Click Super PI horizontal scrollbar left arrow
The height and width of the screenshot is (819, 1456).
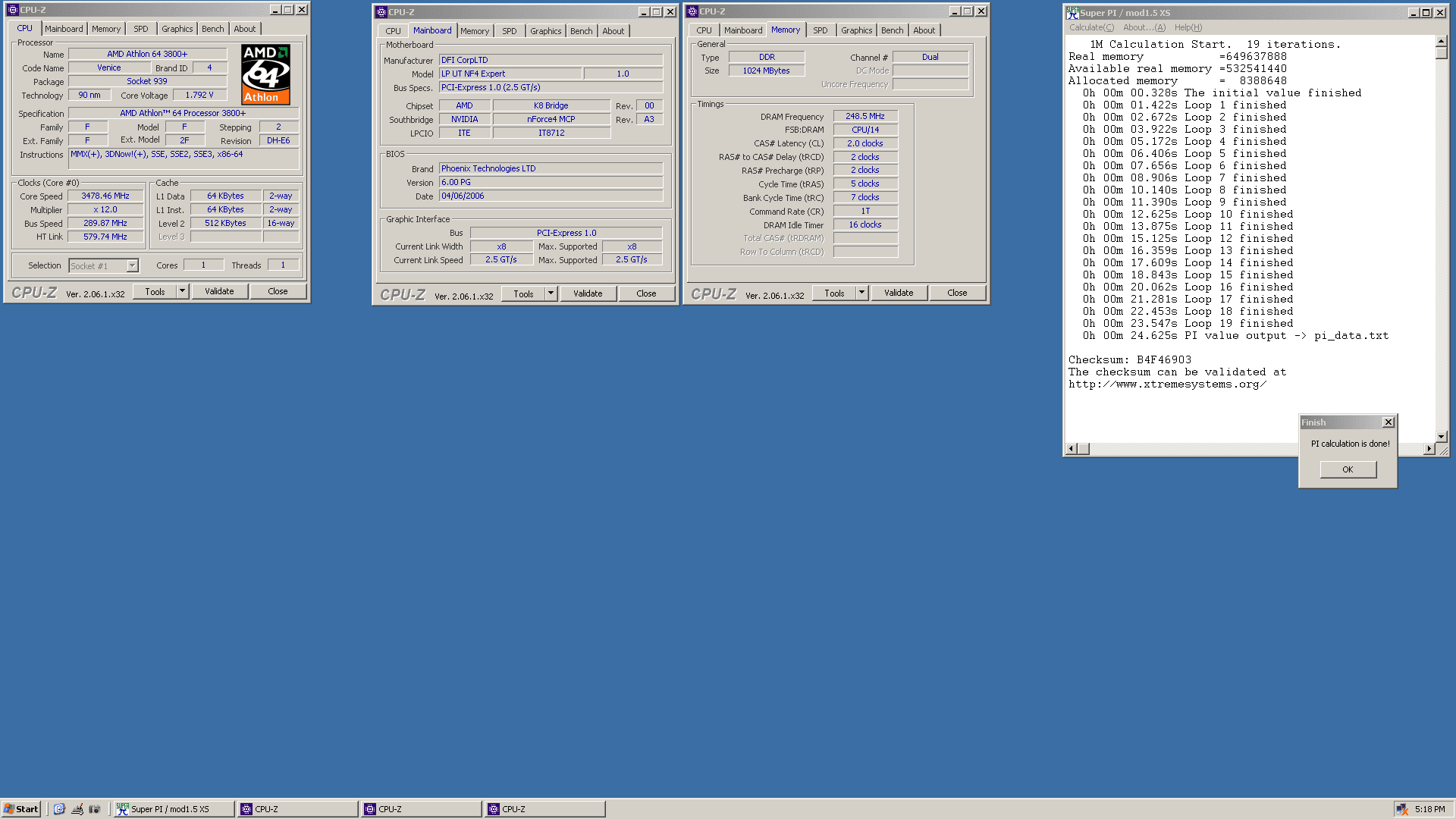point(1072,449)
